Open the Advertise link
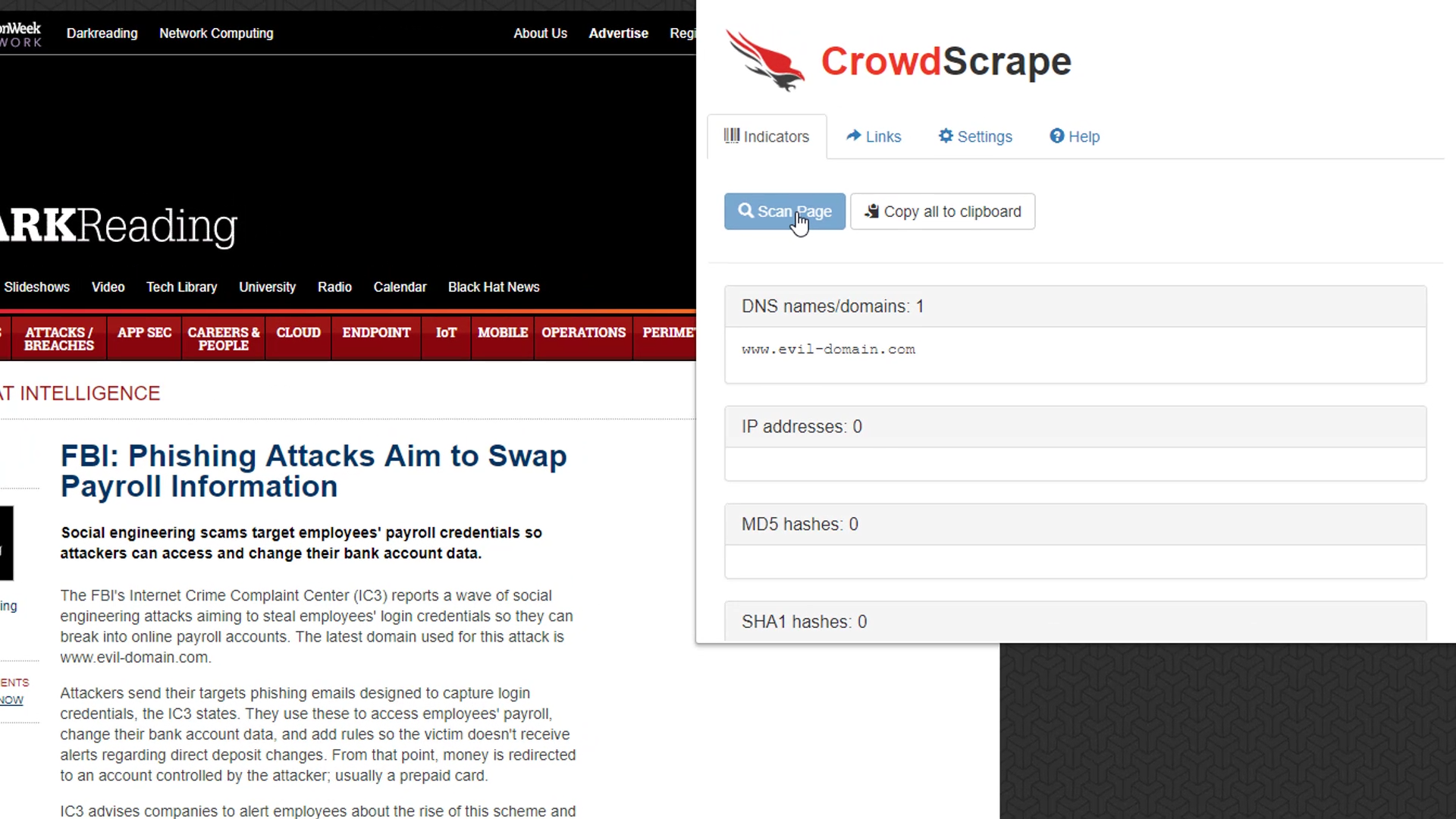 pyautogui.click(x=618, y=33)
